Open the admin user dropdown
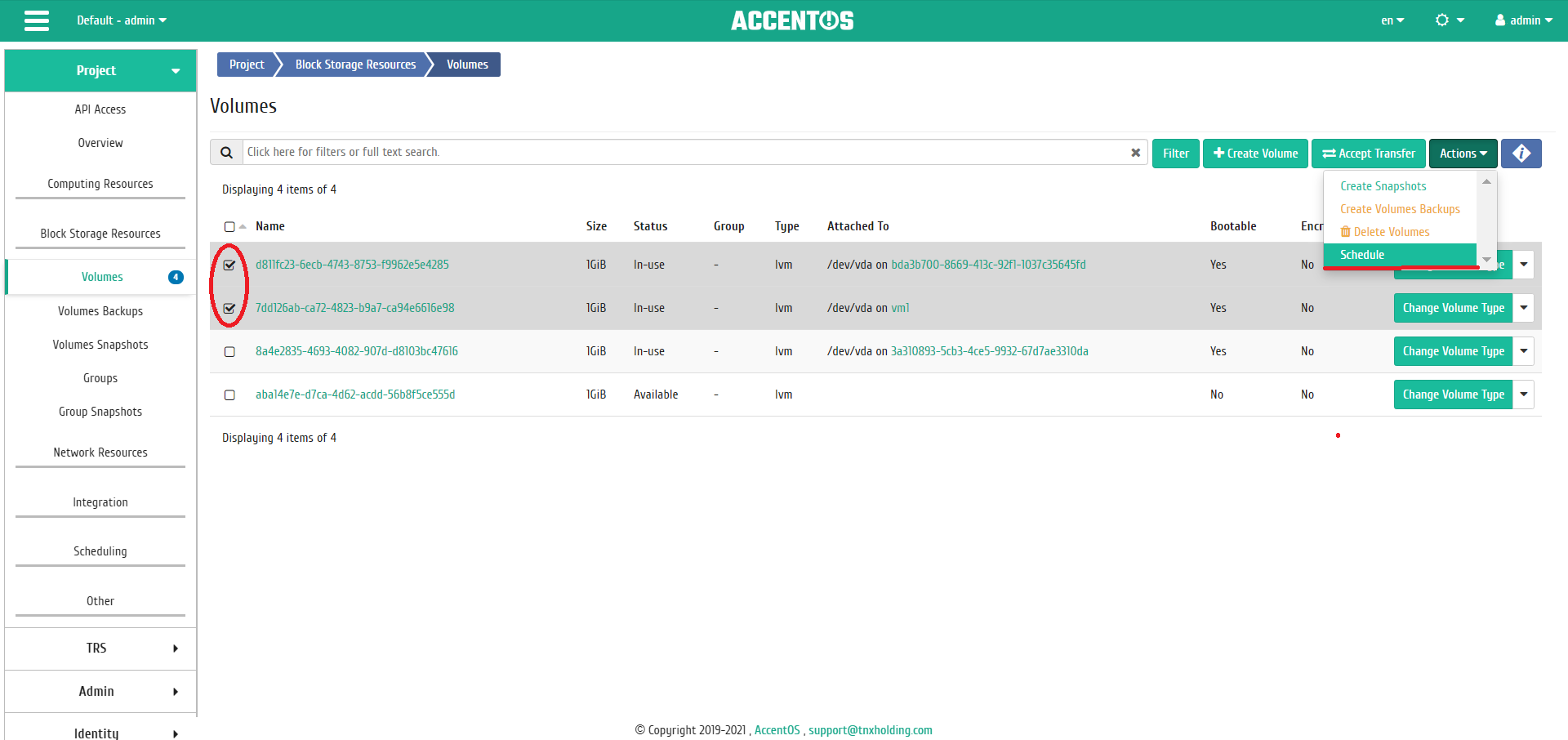 click(x=1524, y=20)
